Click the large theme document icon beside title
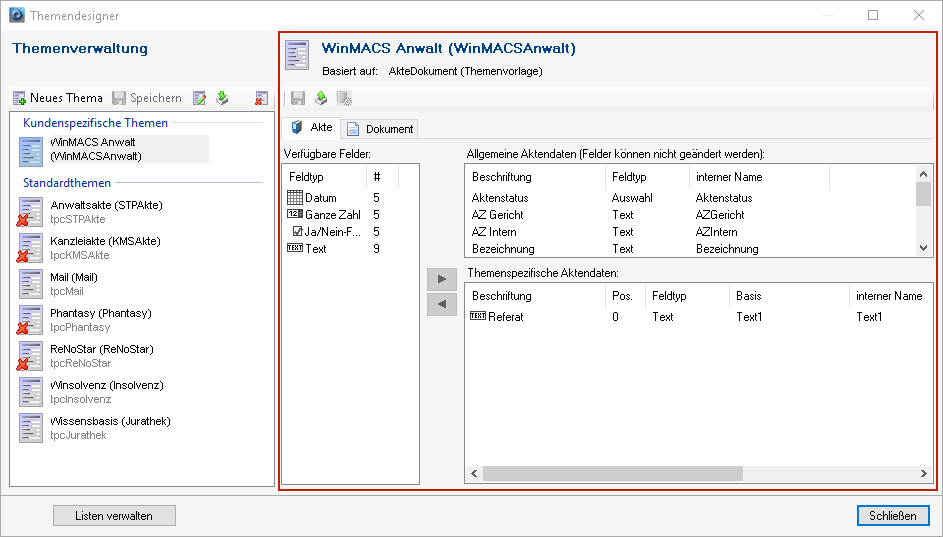 pyautogui.click(x=297, y=55)
